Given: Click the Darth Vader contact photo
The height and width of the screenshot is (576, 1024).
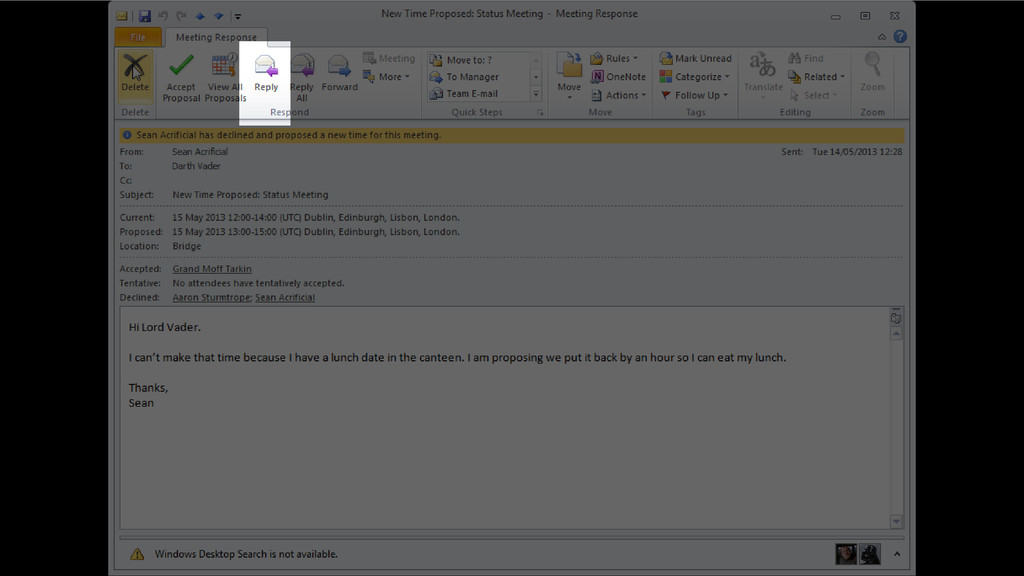Looking at the screenshot, I should point(870,554).
